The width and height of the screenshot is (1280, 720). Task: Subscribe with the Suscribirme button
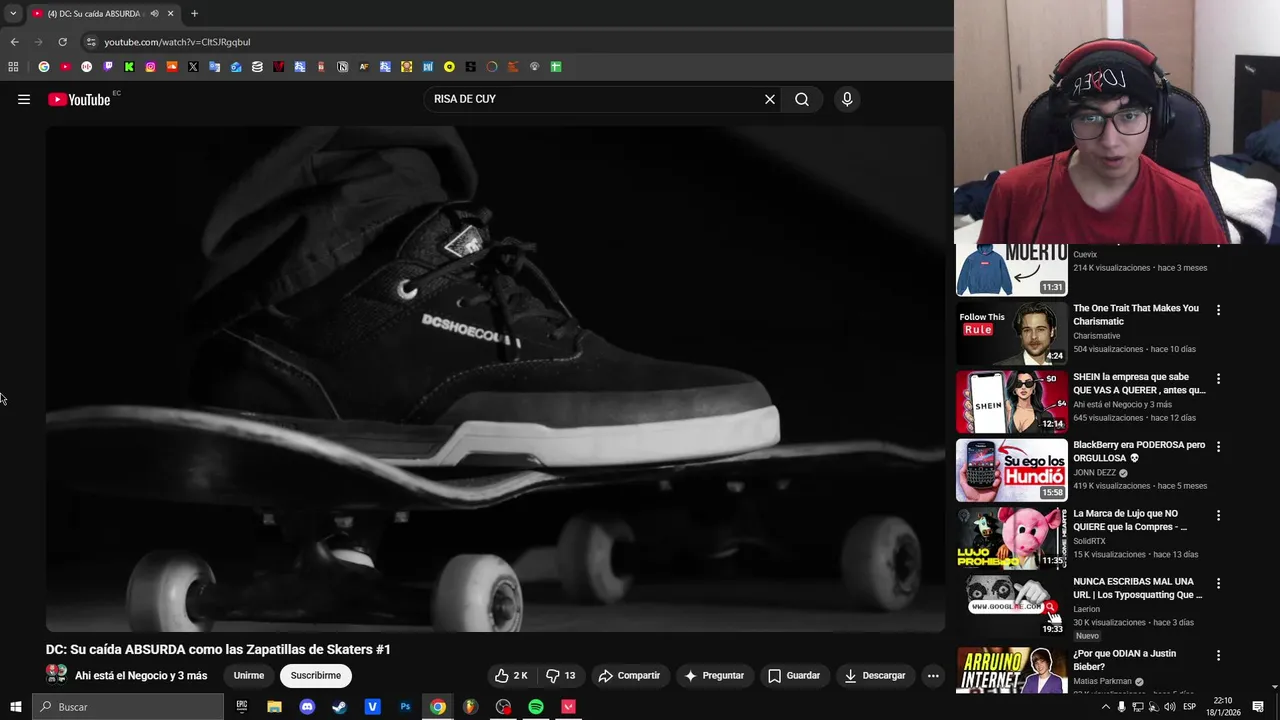tap(315, 676)
